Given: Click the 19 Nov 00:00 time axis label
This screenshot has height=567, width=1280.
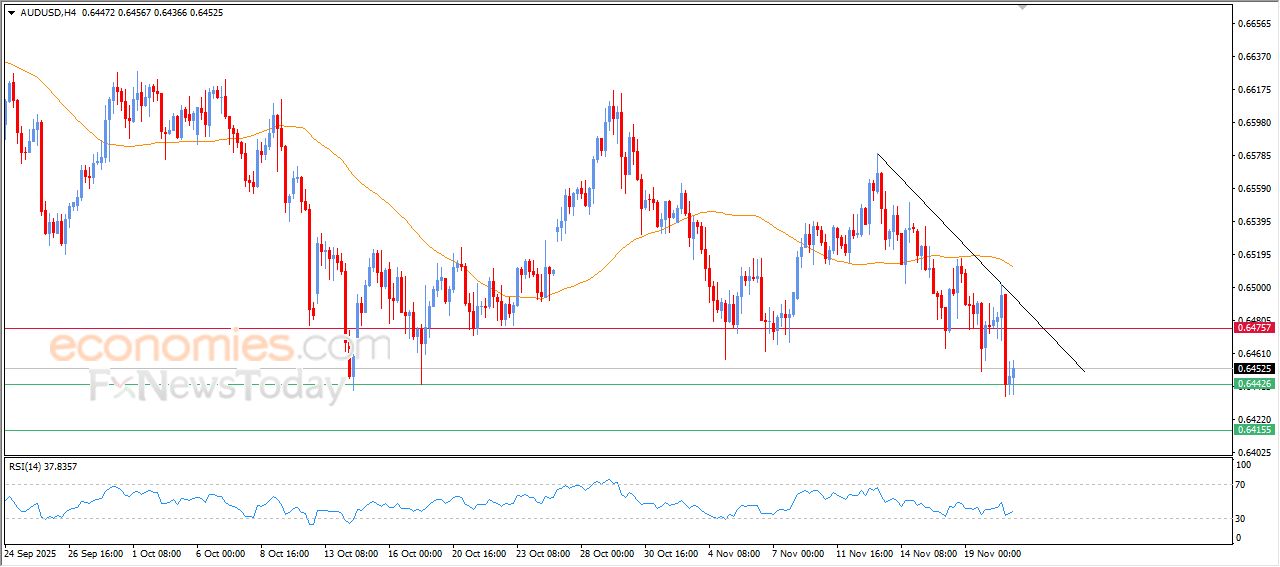Looking at the screenshot, I should click(x=991, y=553).
